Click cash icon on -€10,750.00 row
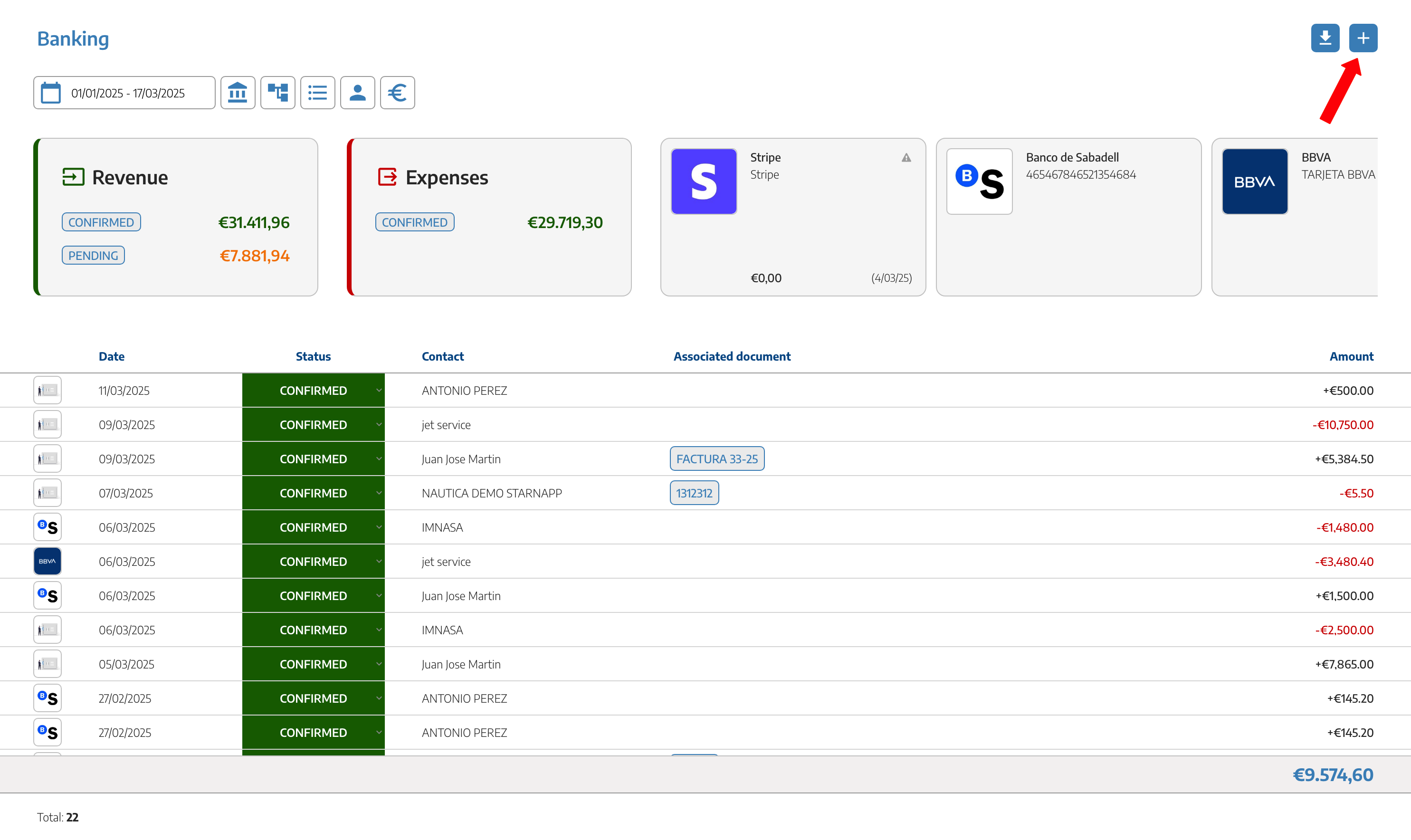 (48, 425)
